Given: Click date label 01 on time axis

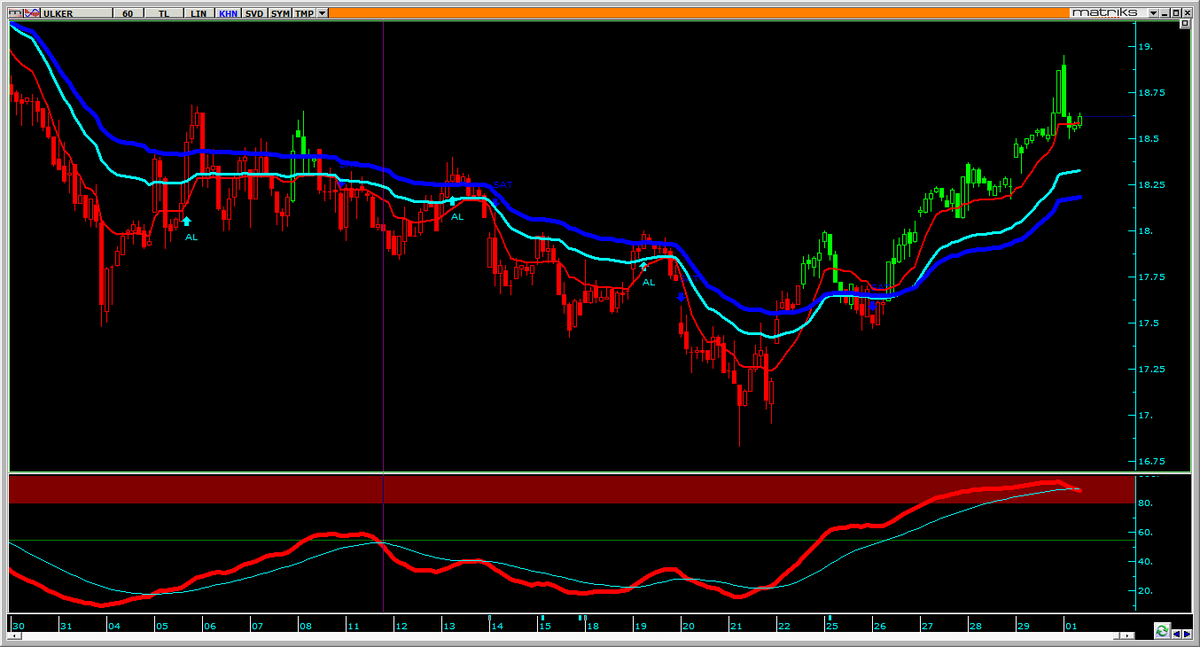Looking at the screenshot, I should click(x=1071, y=626).
